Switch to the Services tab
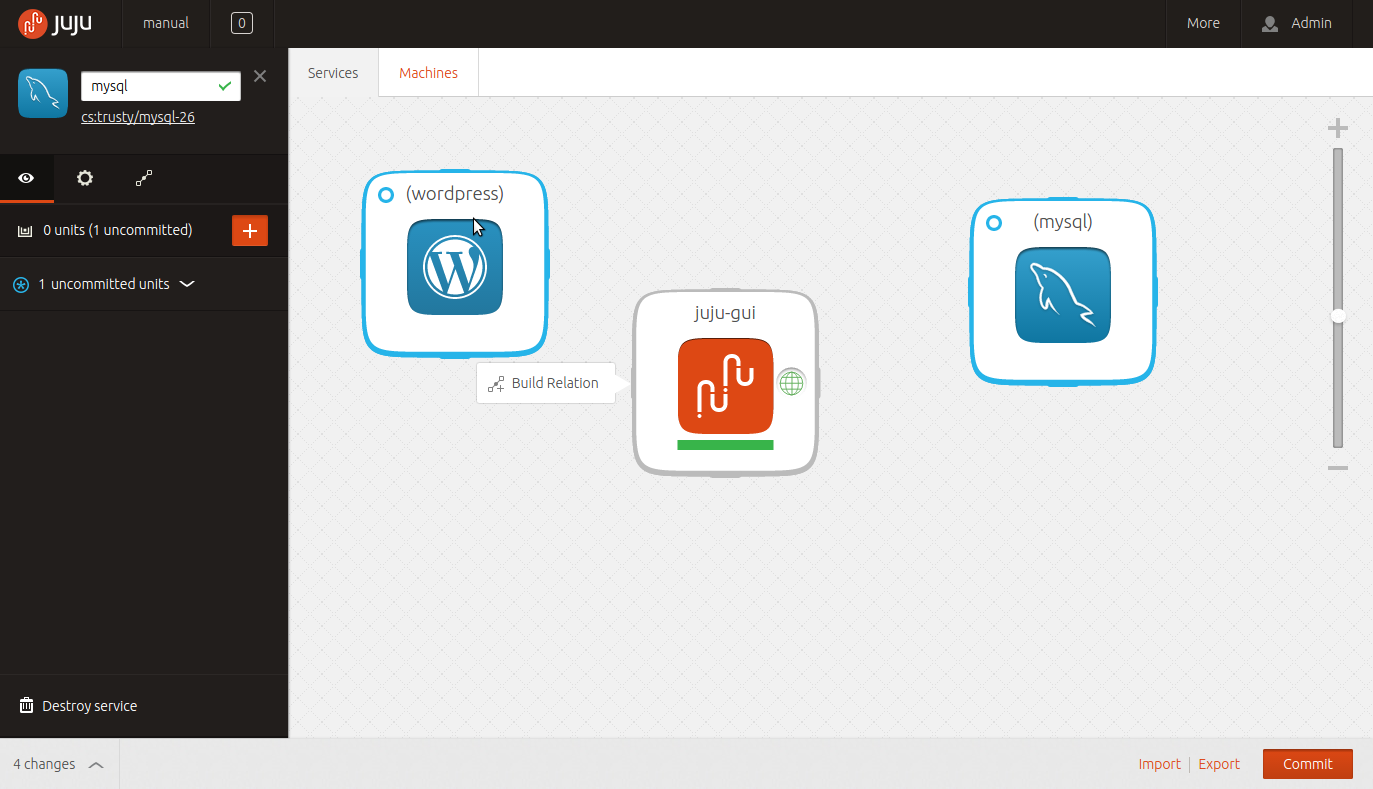The image size is (1373, 789). point(333,73)
